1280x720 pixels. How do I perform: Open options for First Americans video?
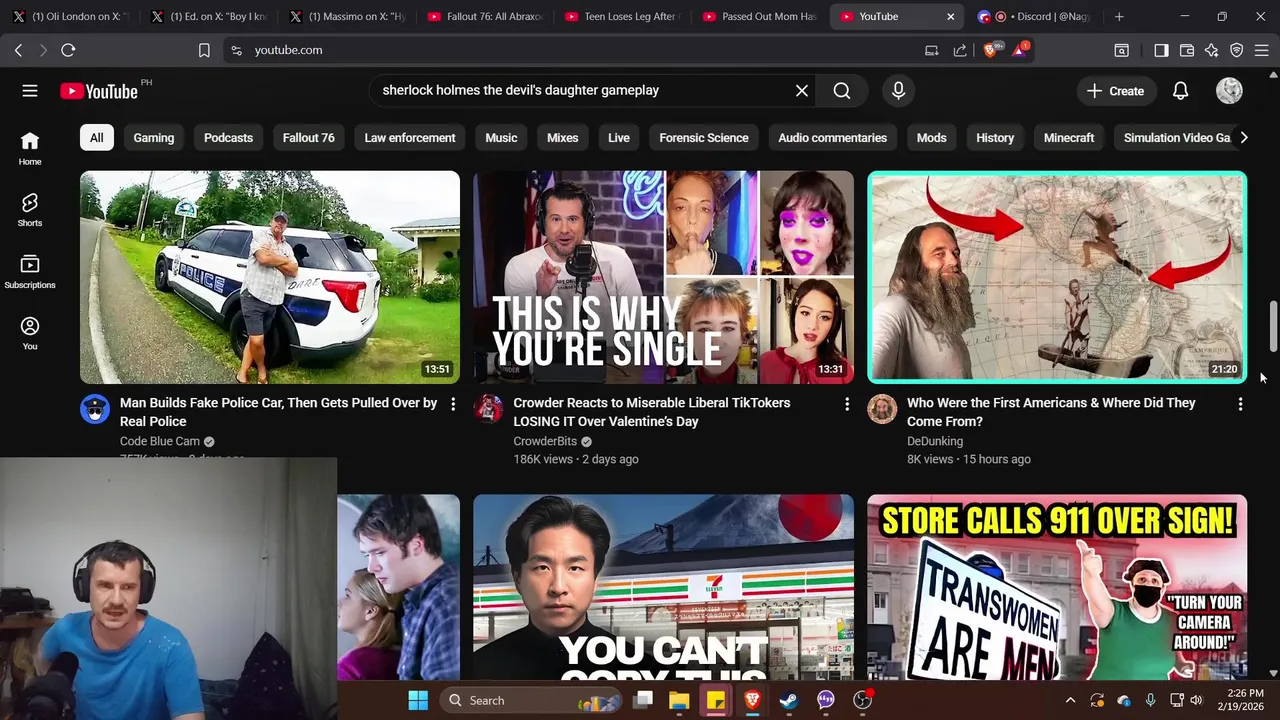click(x=1240, y=404)
